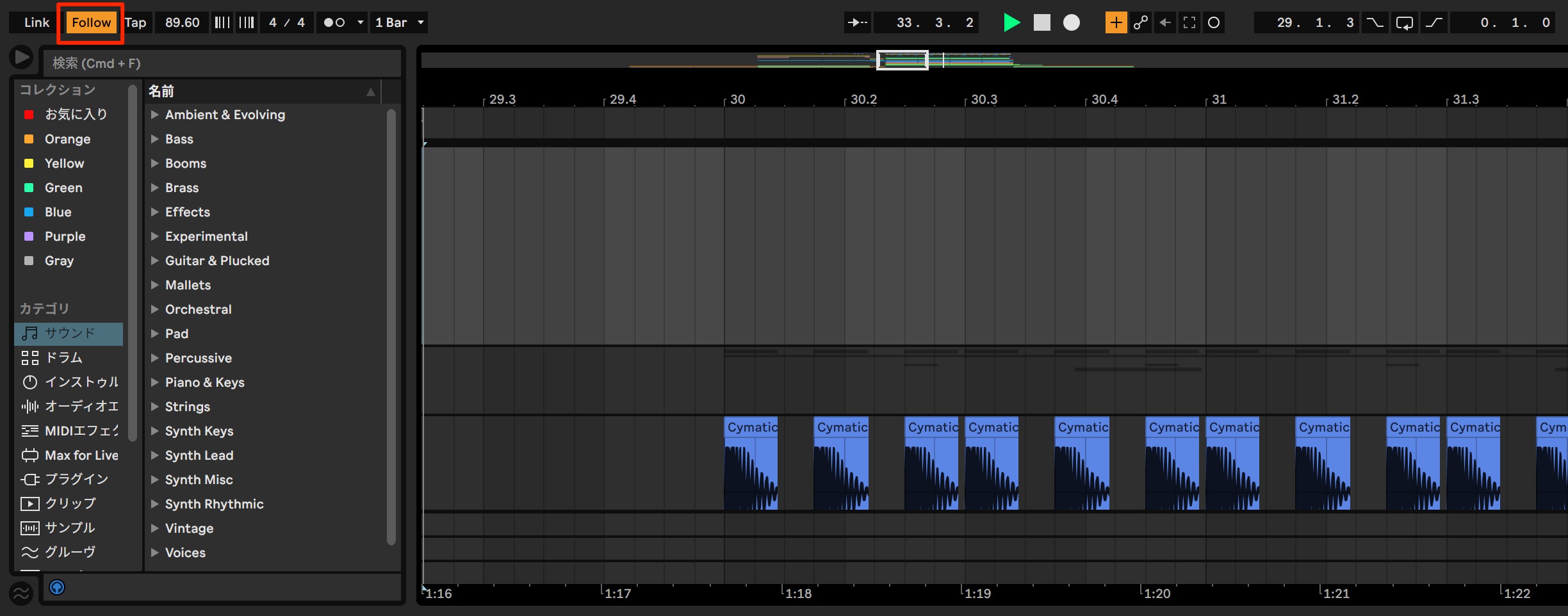Click the Capture MIDI bracket icon
This screenshot has height=616, width=1568.
point(1189,22)
